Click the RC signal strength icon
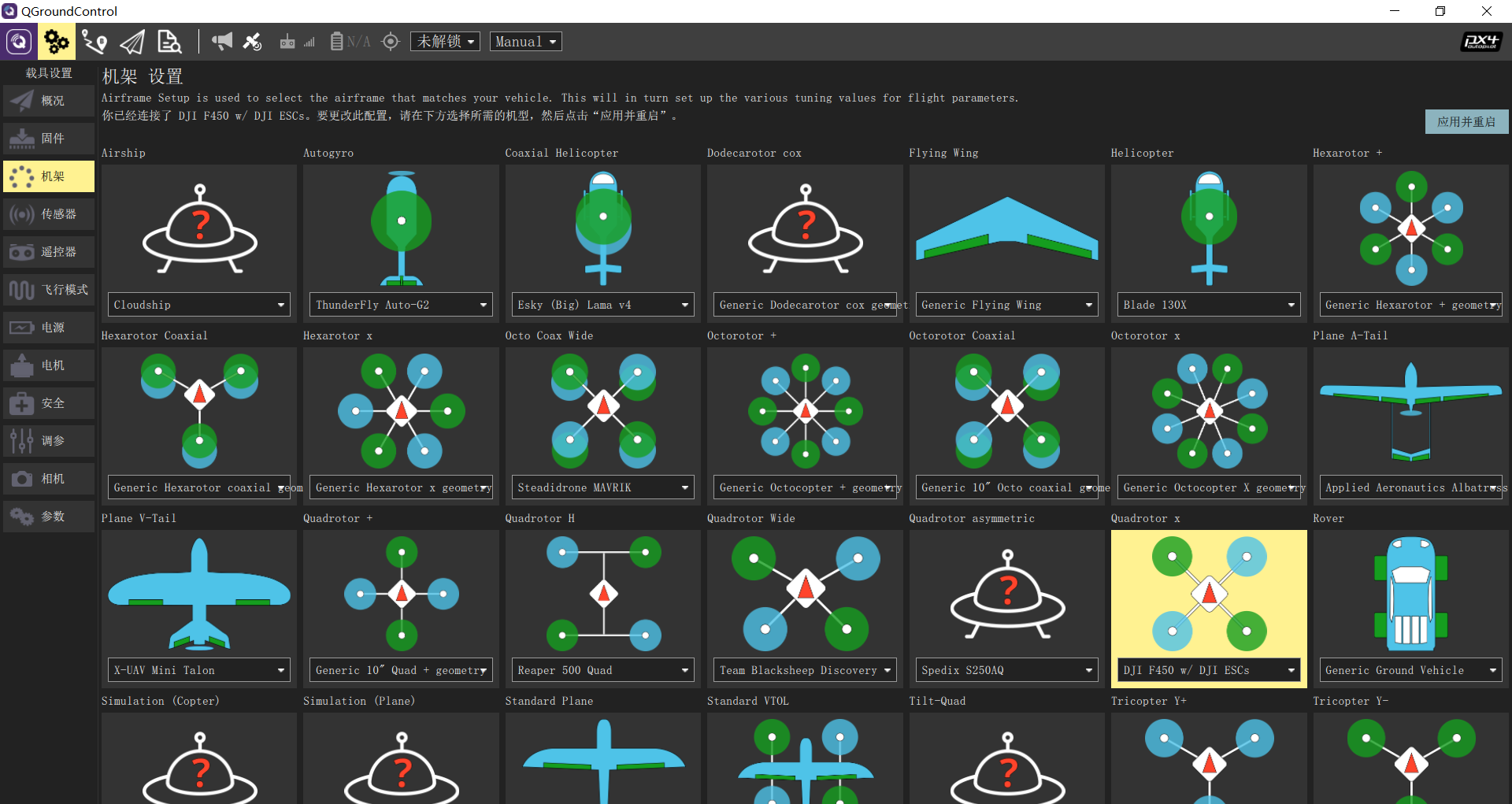1512x804 pixels. pyautogui.click(x=297, y=42)
